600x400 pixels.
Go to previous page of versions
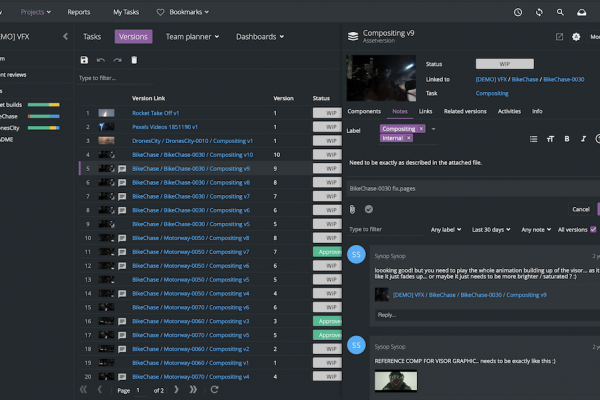100,390
